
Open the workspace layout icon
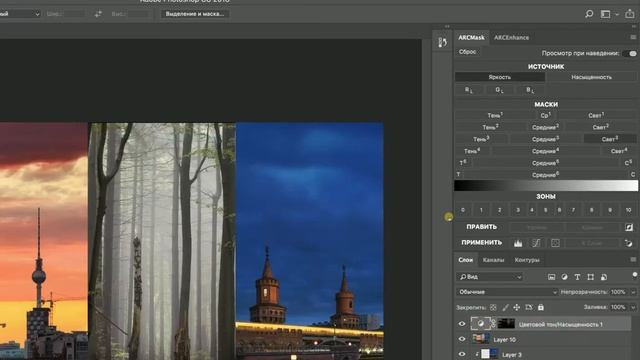(x=606, y=14)
